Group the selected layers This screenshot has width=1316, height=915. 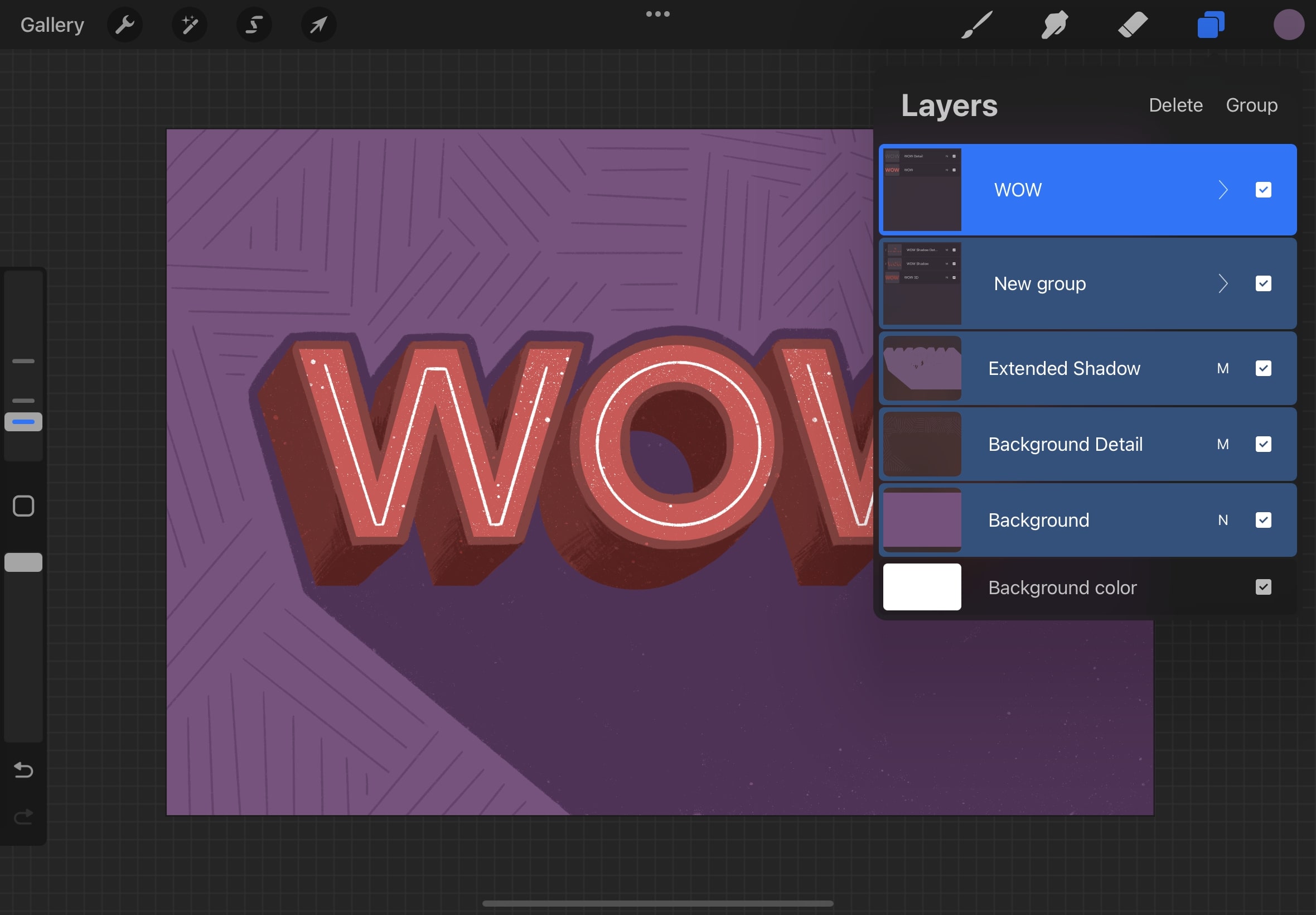pos(1252,105)
